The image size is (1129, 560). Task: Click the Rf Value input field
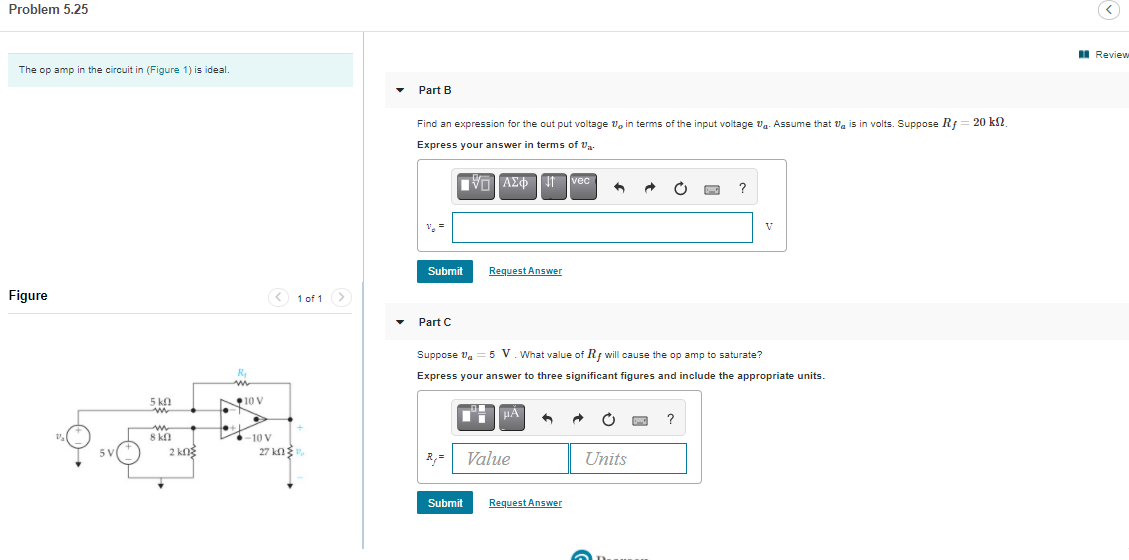click(x=510, y=459)
